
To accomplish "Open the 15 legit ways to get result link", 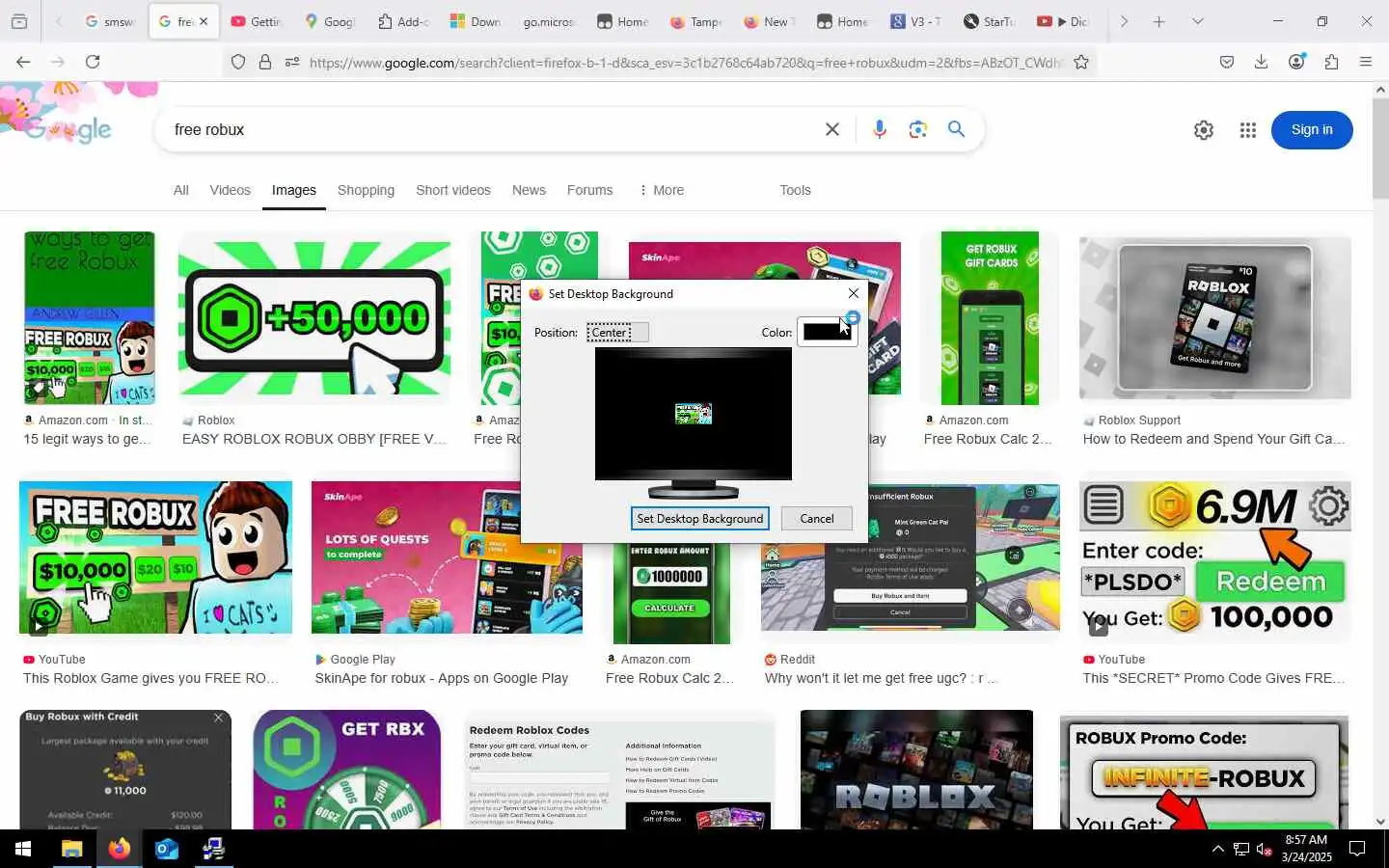I will point(88,439).
